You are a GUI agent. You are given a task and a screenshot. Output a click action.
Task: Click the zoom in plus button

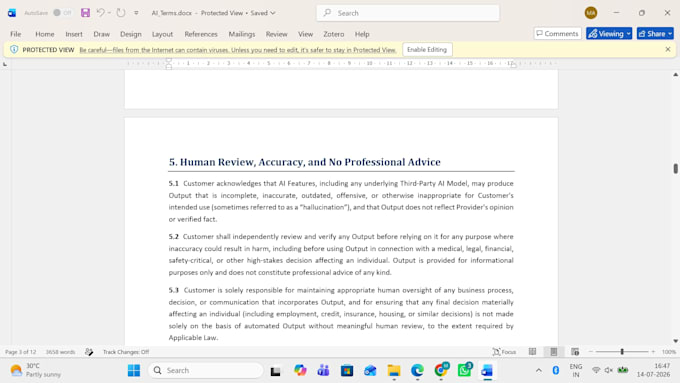(x=653, y=352)
